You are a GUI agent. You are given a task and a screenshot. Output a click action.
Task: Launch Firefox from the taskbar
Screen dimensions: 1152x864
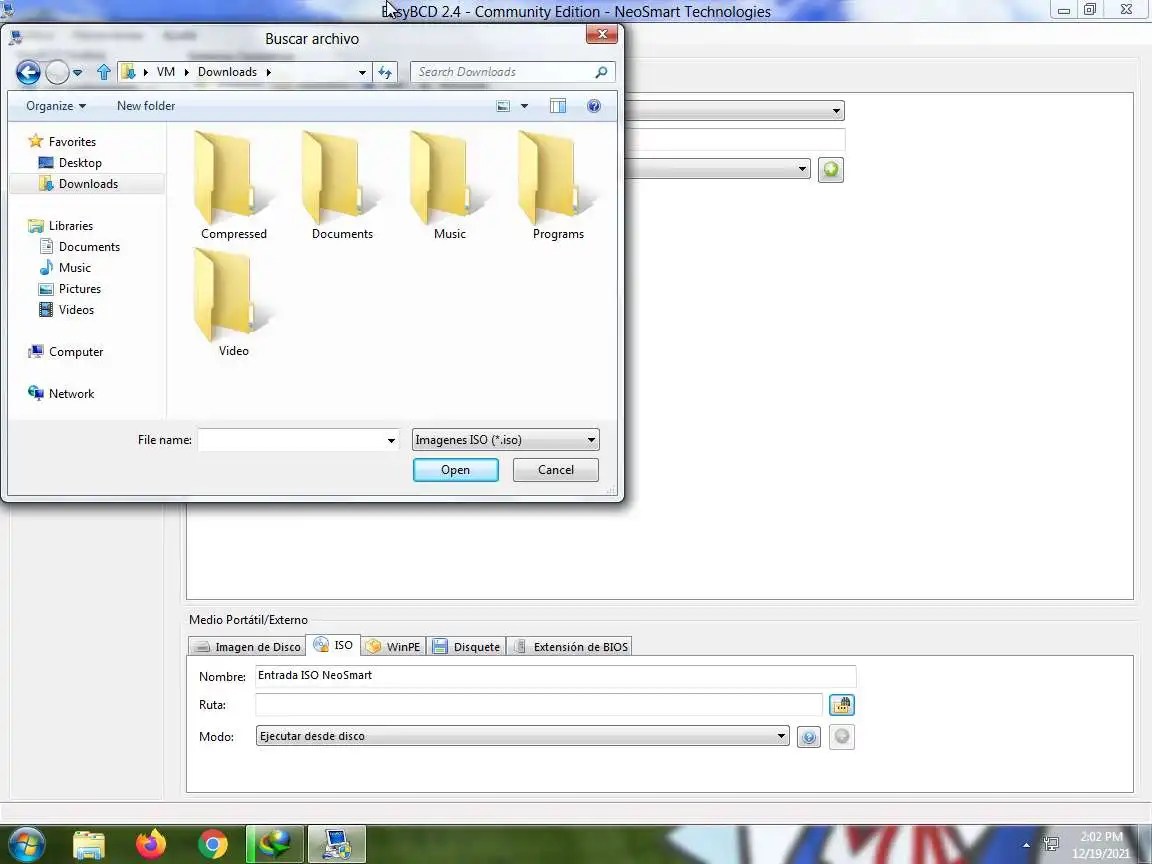coord(151,845)
